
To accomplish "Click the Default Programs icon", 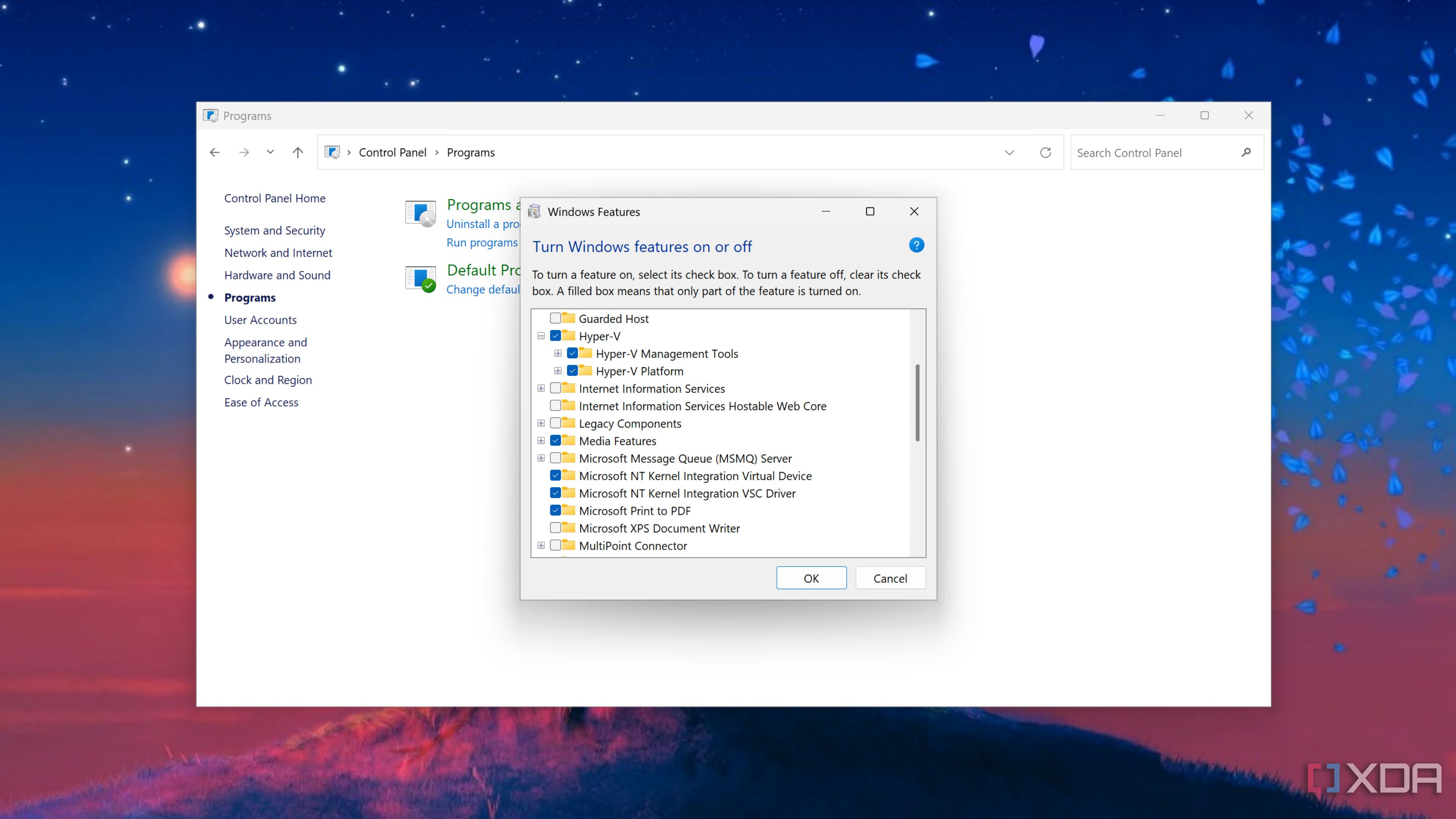I will 420,279.
